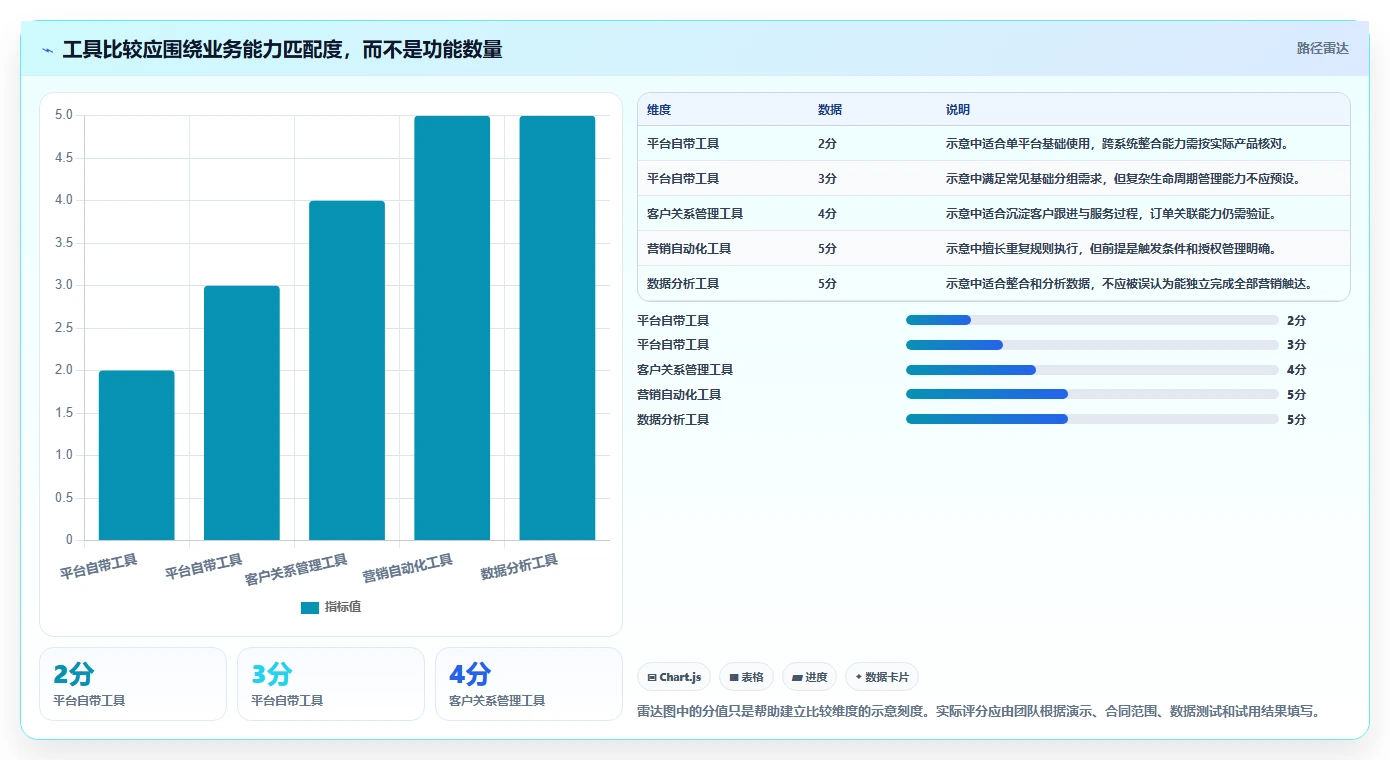Image resolution: width=1390 pixels, height=760 pixels.
Task: Click the 数据分析工具 bar in the chart
Action: tap(557, 328)
